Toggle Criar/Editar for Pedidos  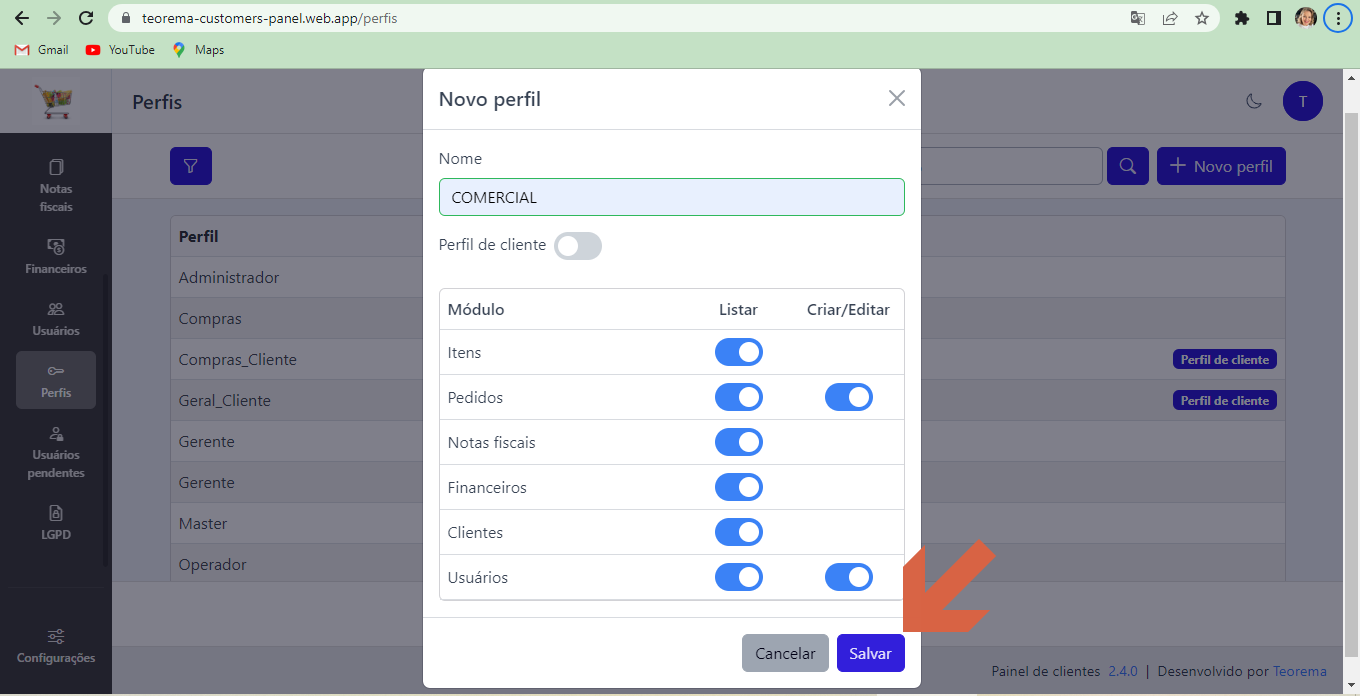[849, 397]
